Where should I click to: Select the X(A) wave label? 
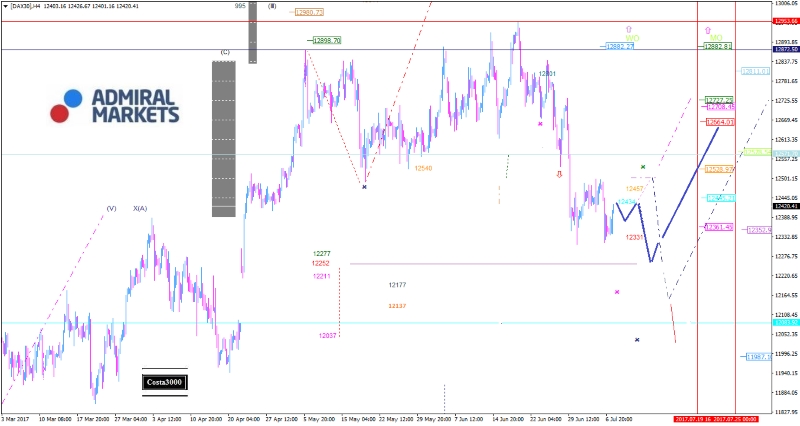[140, 209]
